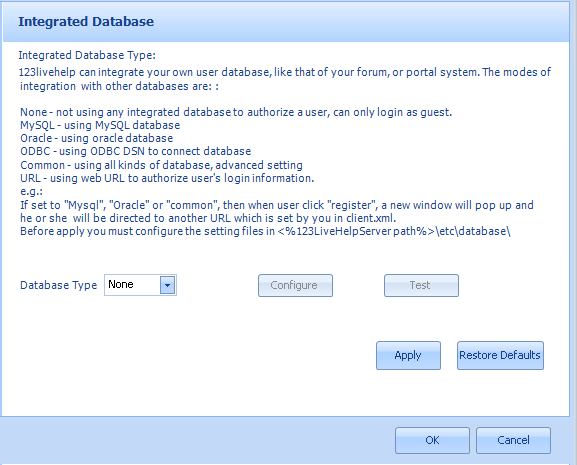This screenshot has height=465, width=577.
Task: Click the 'ODBC - using ODBC DSN' line
Action: click(x=136, y=152)
